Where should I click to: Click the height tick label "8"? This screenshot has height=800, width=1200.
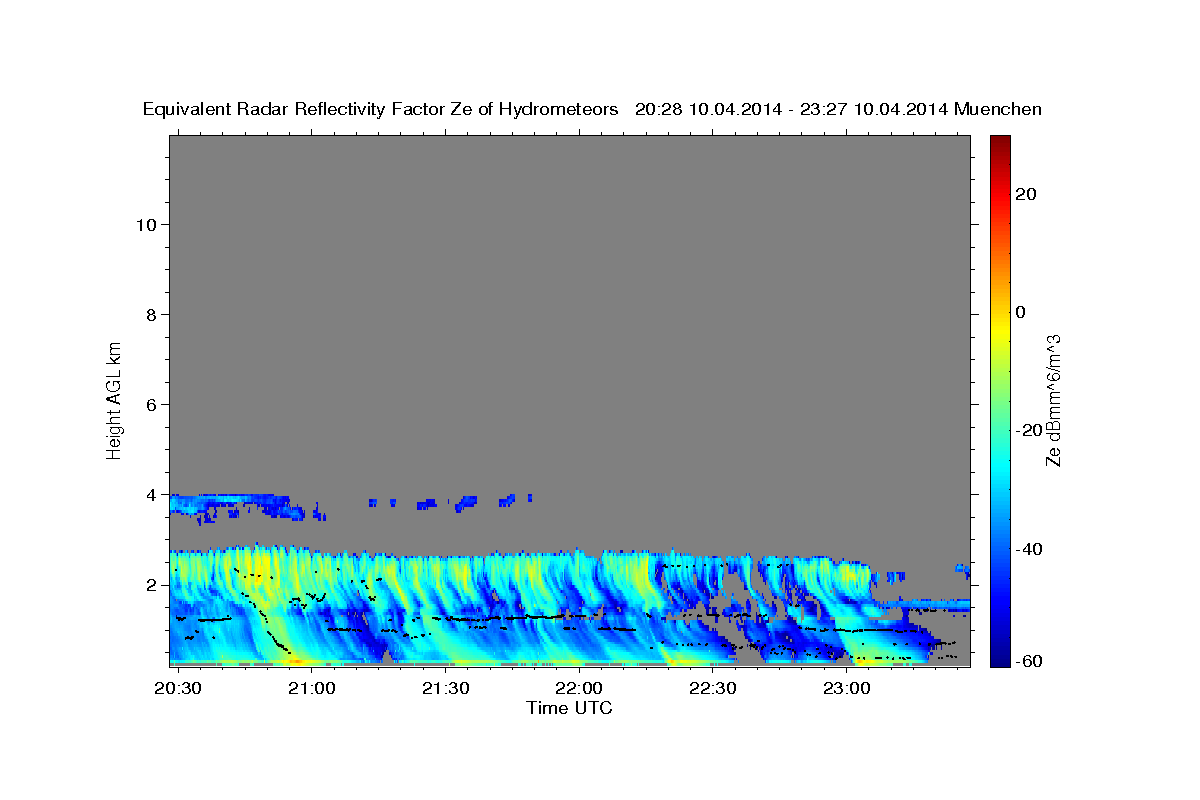coord(150,315)
